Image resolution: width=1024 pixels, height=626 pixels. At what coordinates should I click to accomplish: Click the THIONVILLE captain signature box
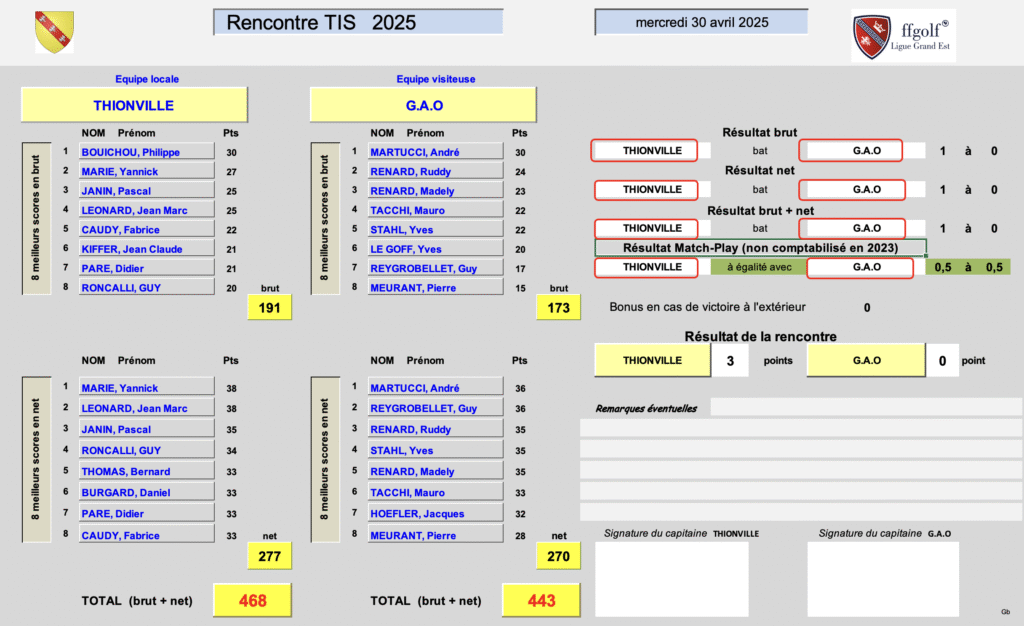click(x=671, y=579)
